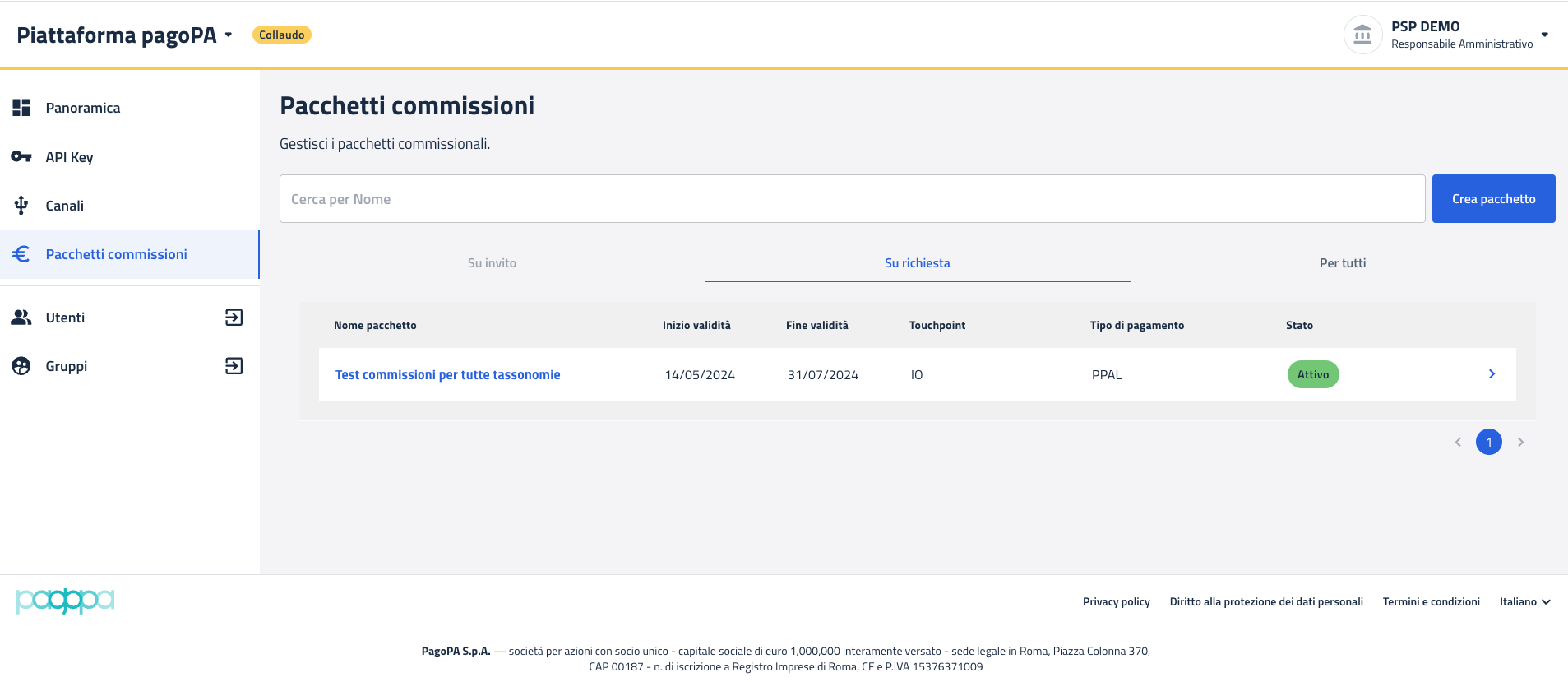Click the Canali plug icon
The width and height of the screenshot is (1568, 682).
coord(21,206)
